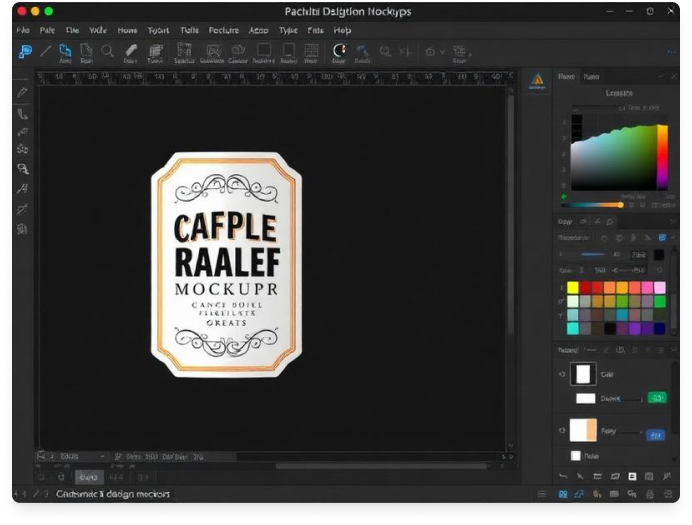Screen dimensions: 692x525
Task: Click the blue P logo icon in toolbar
Action: pyautogui.click(x=24, y=51)
